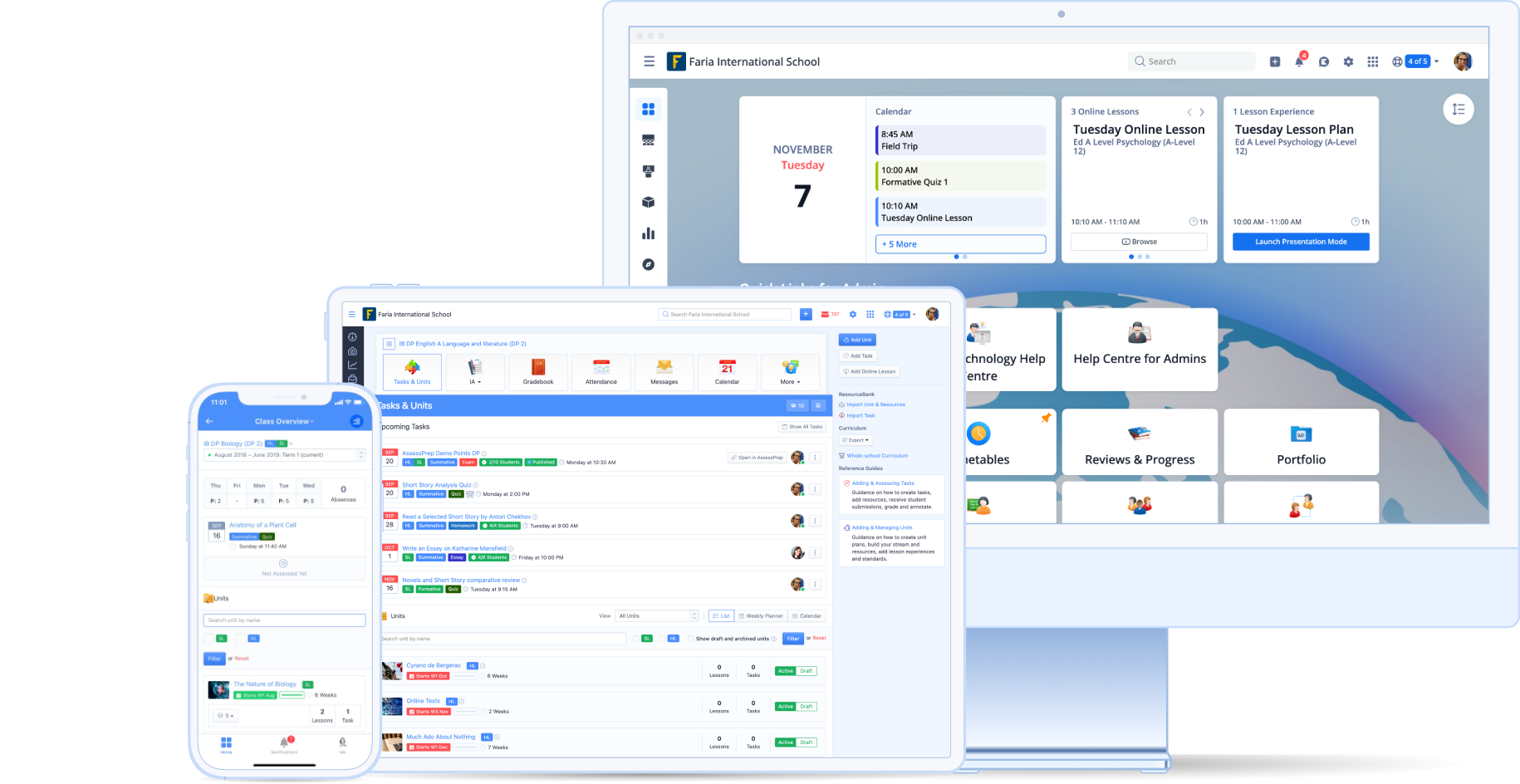Check Show draft and archived units
The height and width of the screenshot is (784, 1520).
pyautogui.click(x=692, y=638)
